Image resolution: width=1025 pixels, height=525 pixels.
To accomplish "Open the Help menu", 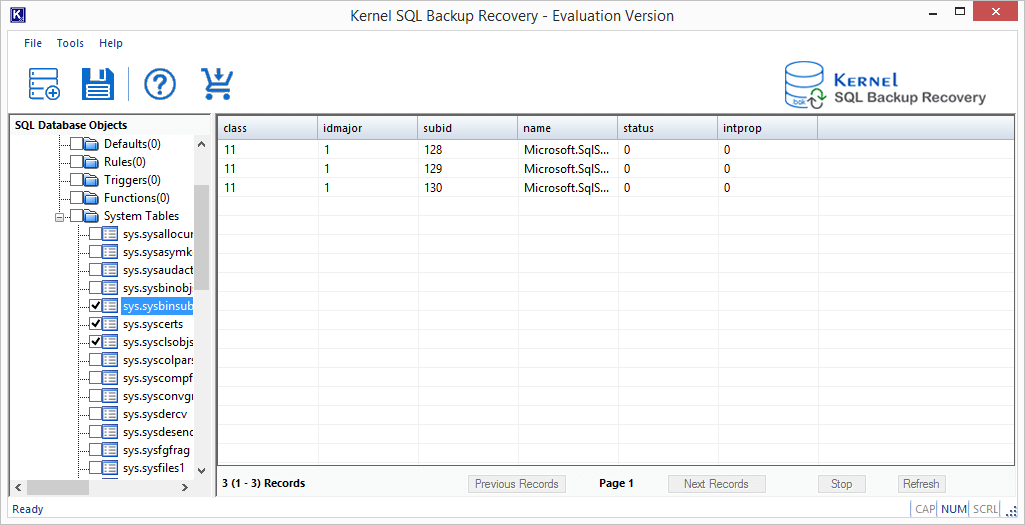I will (110, 43).
